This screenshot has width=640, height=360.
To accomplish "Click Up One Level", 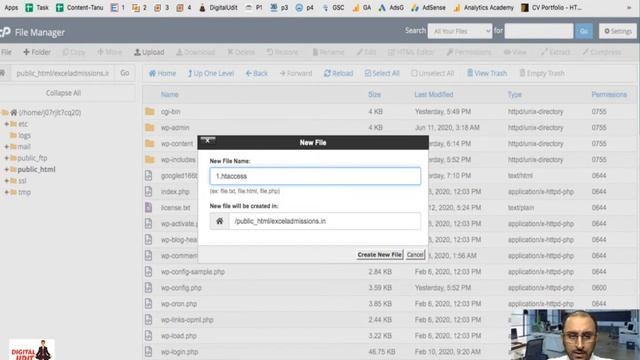I will (x=211, y=73).
